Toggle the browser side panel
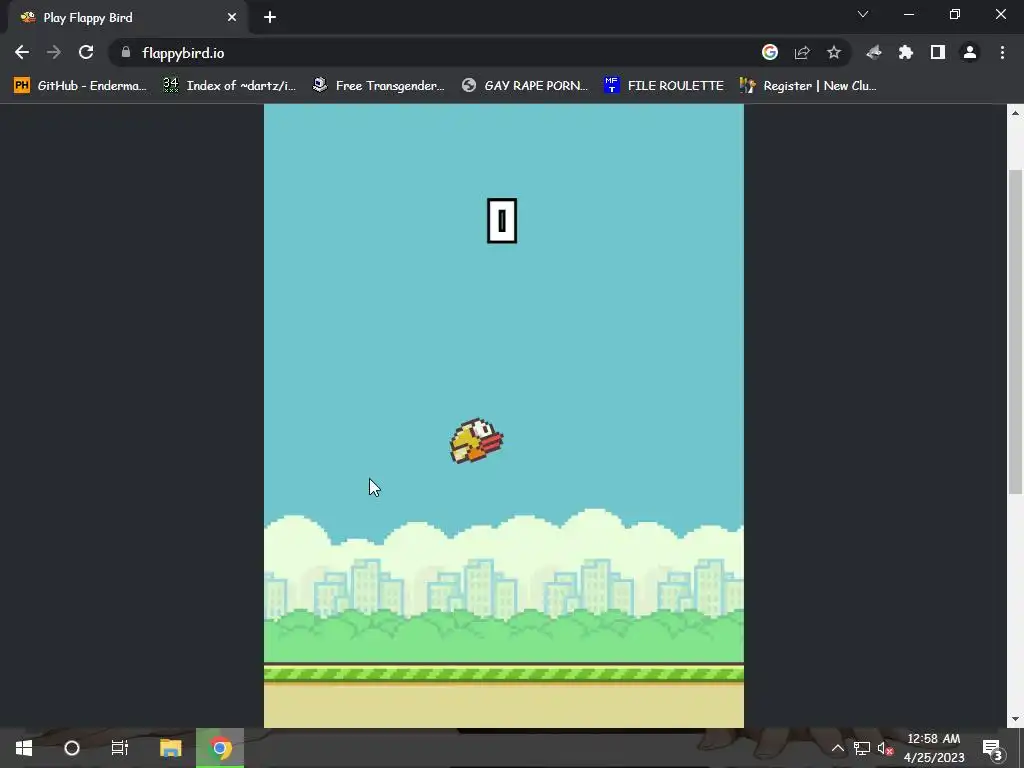This screenshot has width=1024, height=768. 938,52
